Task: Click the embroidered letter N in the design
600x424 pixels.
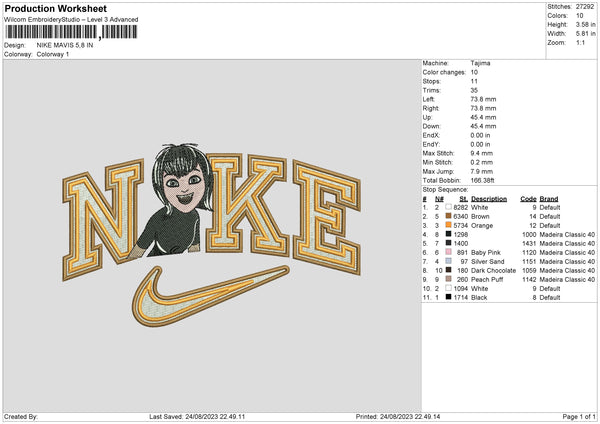Action: (x=103, y=219)
